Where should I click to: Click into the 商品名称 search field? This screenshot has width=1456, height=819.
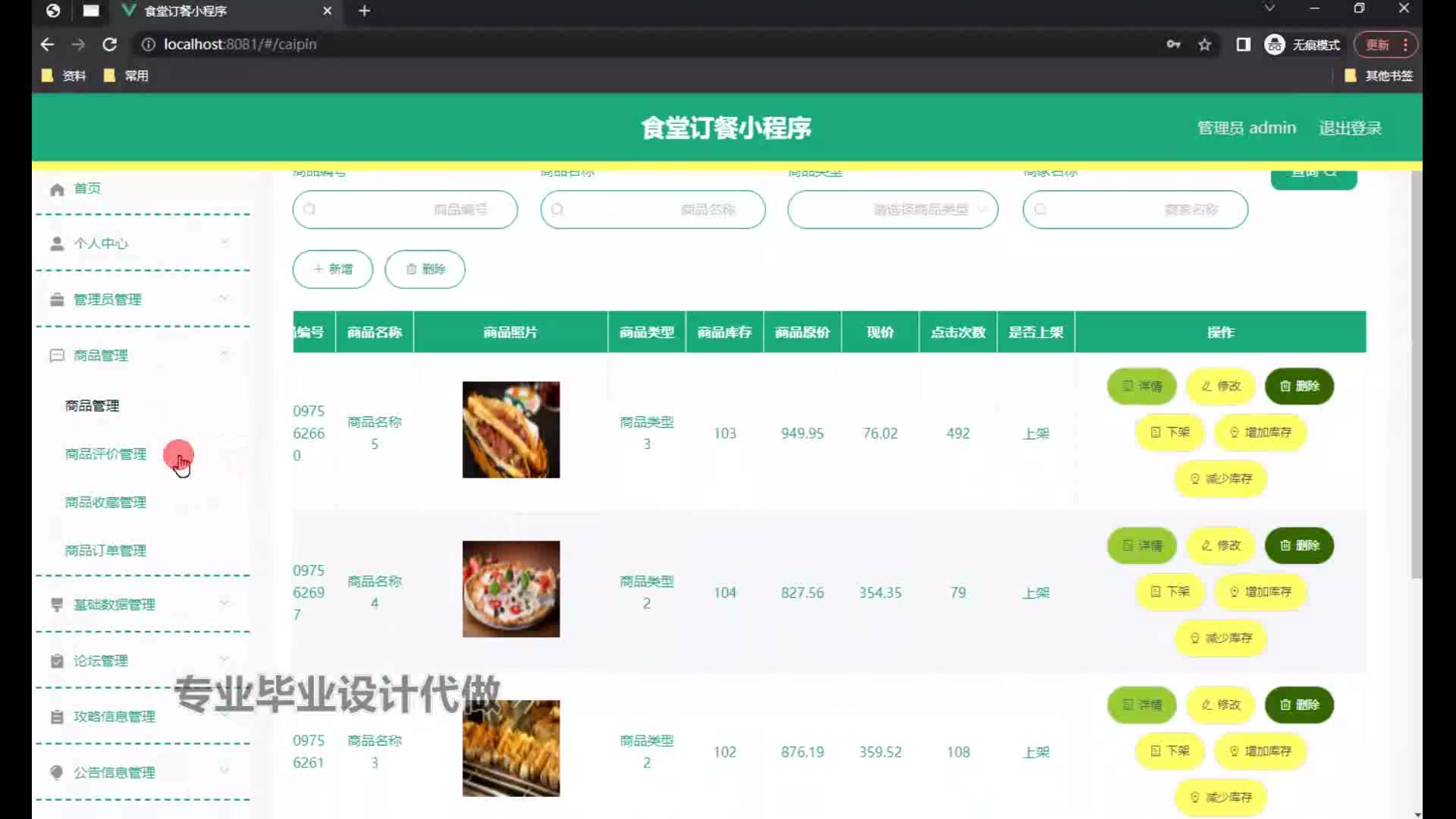(x=653, y=209)
